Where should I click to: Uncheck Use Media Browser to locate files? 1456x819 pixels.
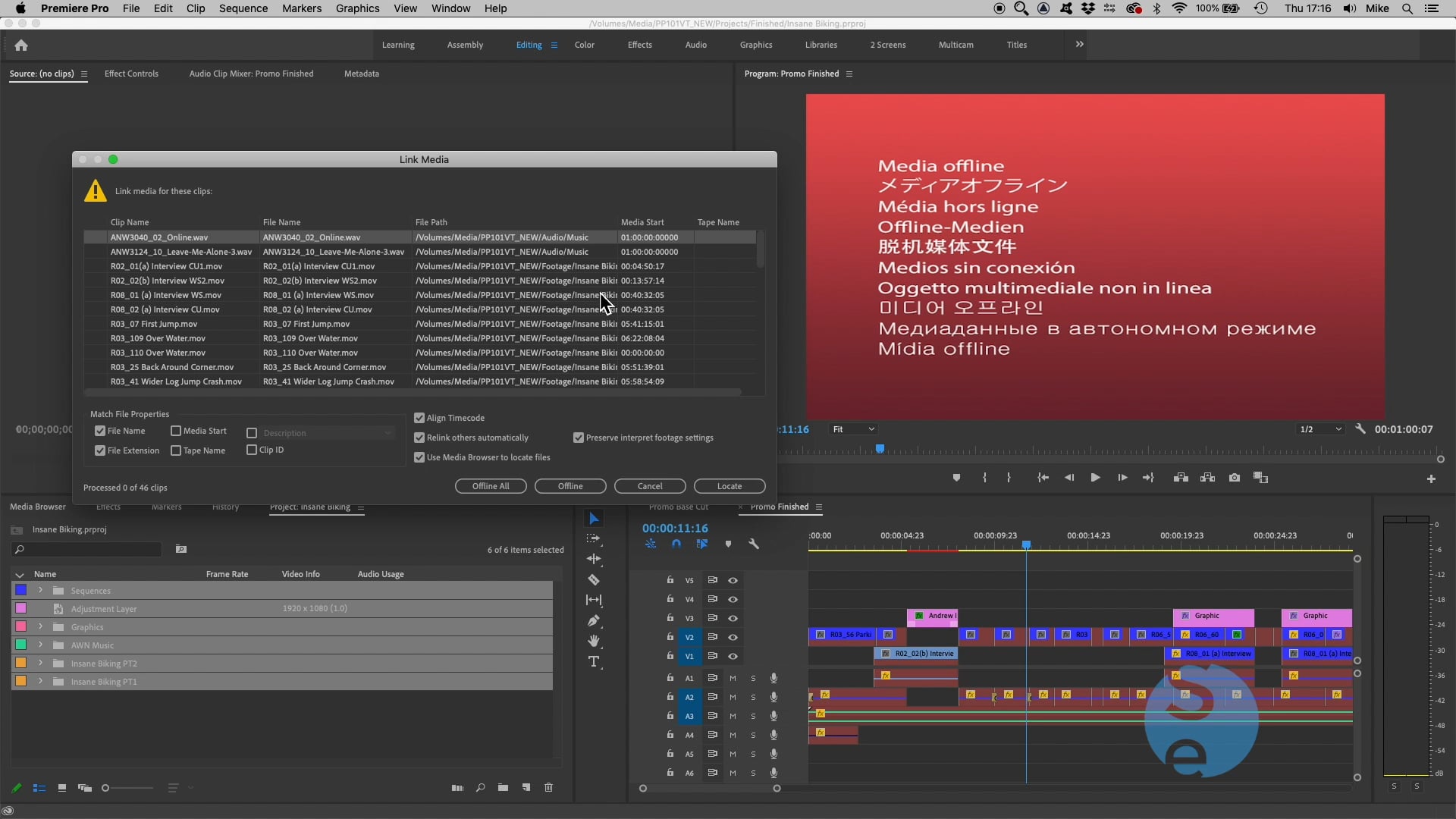point(419,457)
